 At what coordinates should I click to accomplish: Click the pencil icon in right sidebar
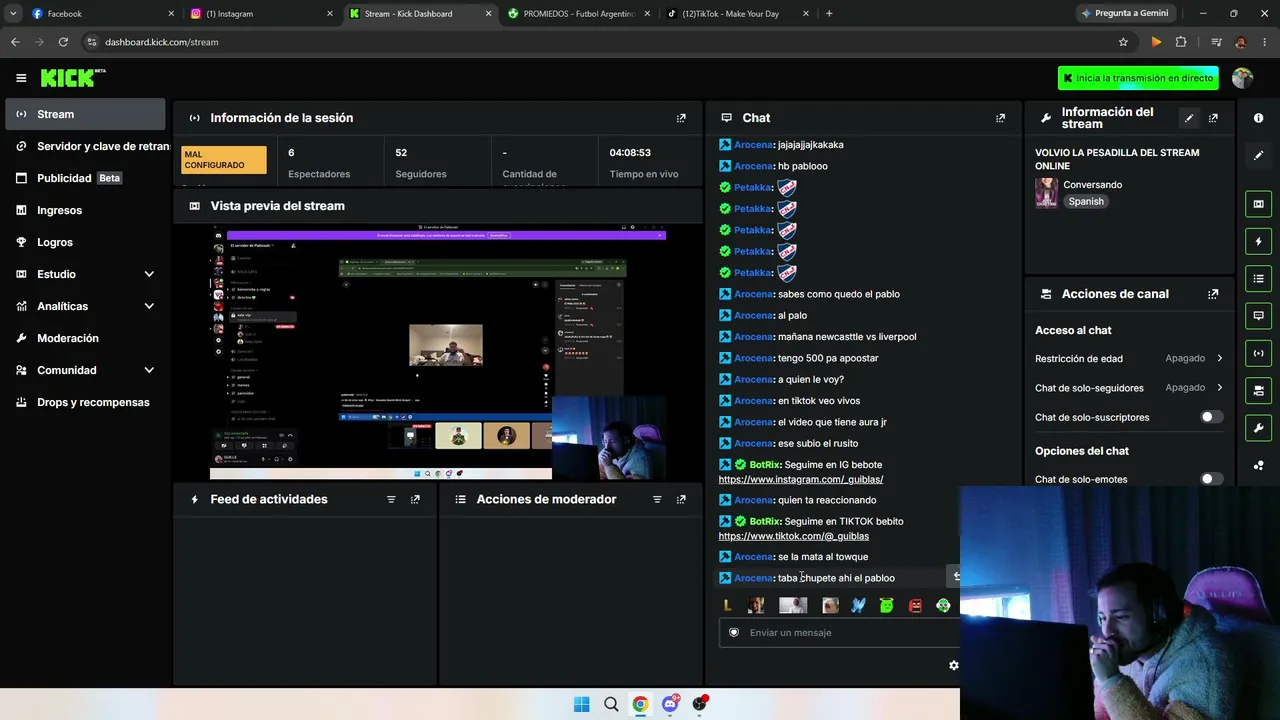click(x=1258, y=155)
